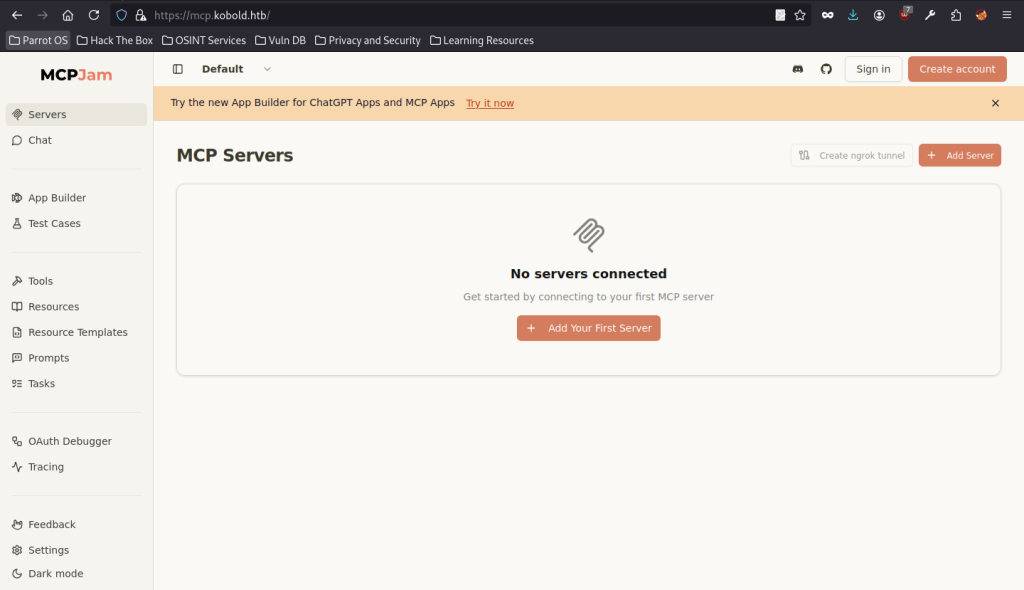The height and width of the screenshot is (590, 1024).
Task: Open Privacy and Security bookmarks folder
Action: tap(368, 41)
